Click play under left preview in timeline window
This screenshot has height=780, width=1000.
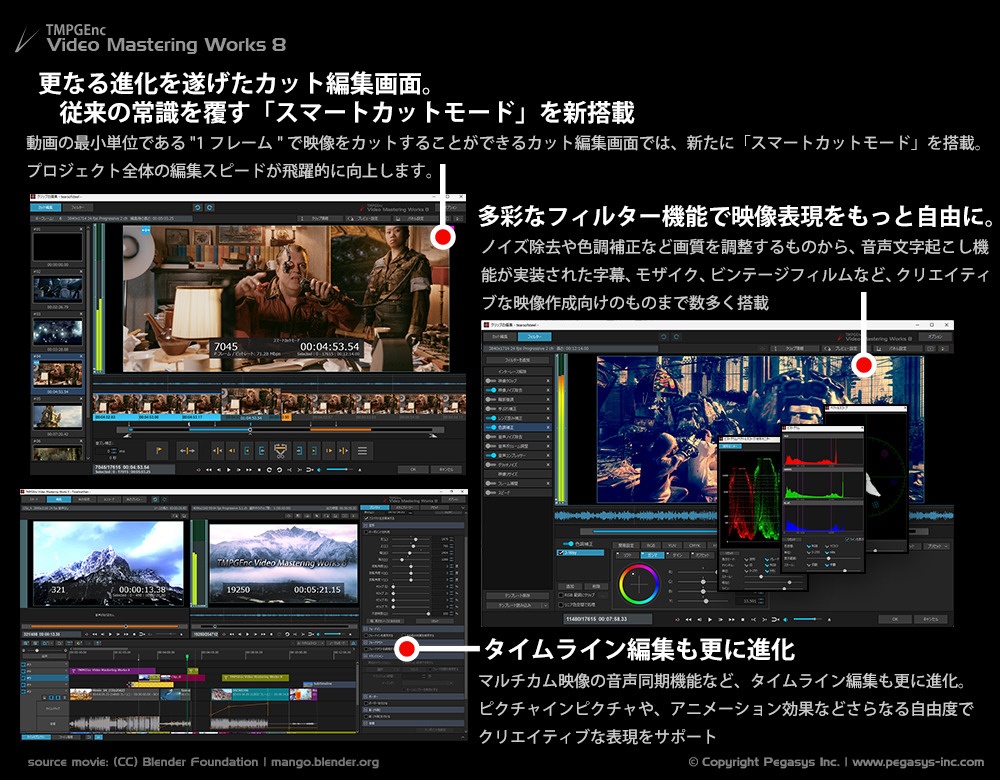pos(110,635)
